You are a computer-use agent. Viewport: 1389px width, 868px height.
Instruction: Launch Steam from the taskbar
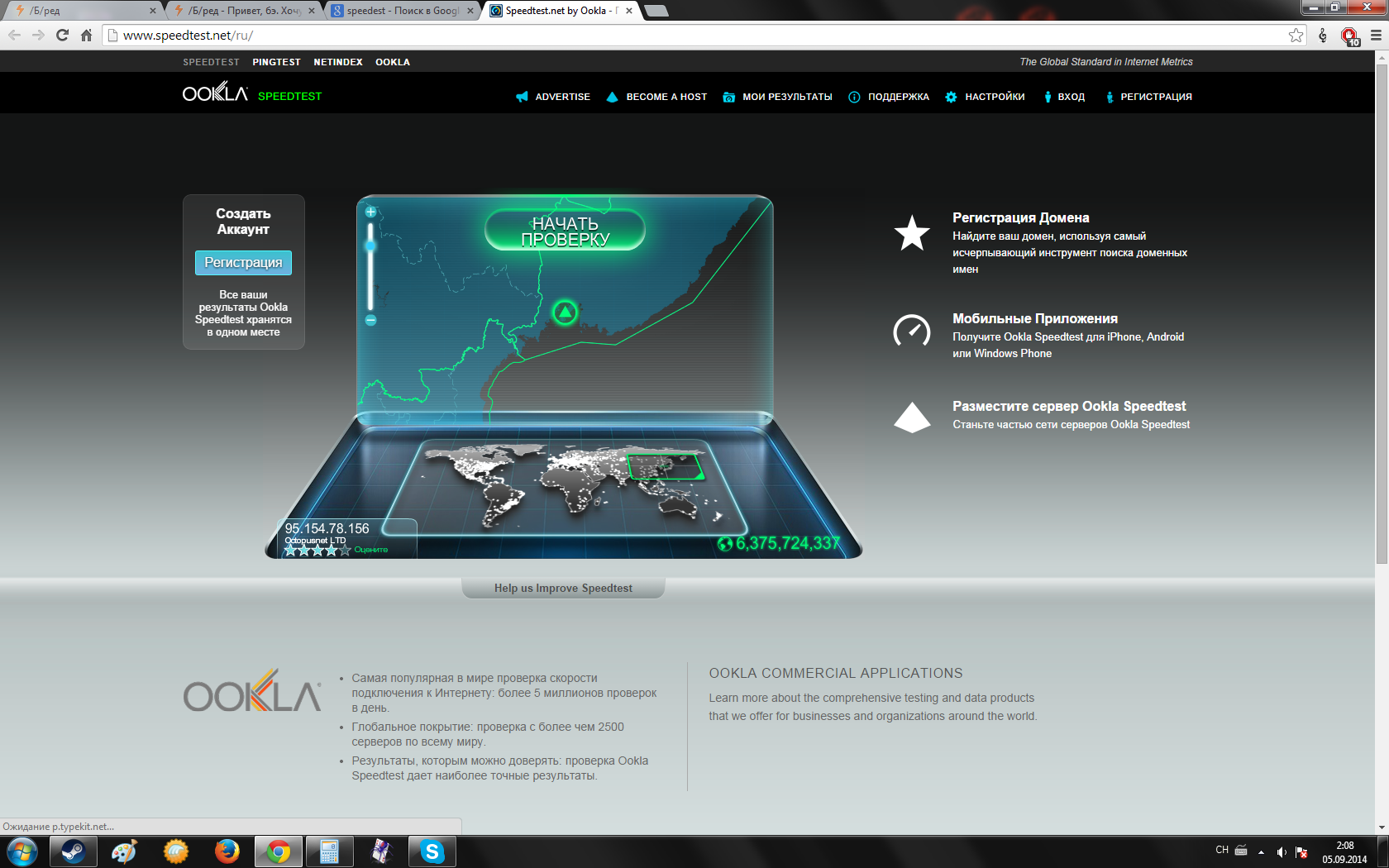point(74,851)
